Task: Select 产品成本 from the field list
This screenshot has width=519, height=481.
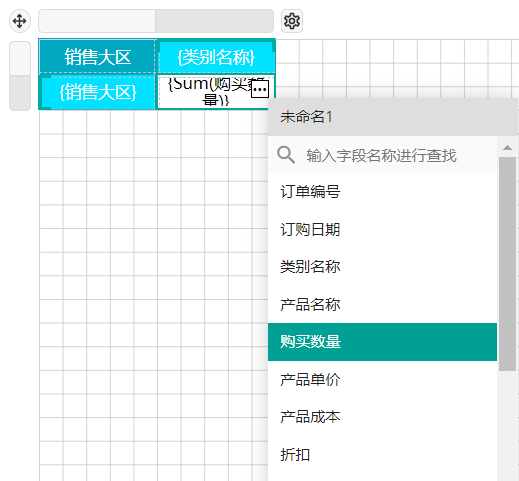Action: (382, 417)
